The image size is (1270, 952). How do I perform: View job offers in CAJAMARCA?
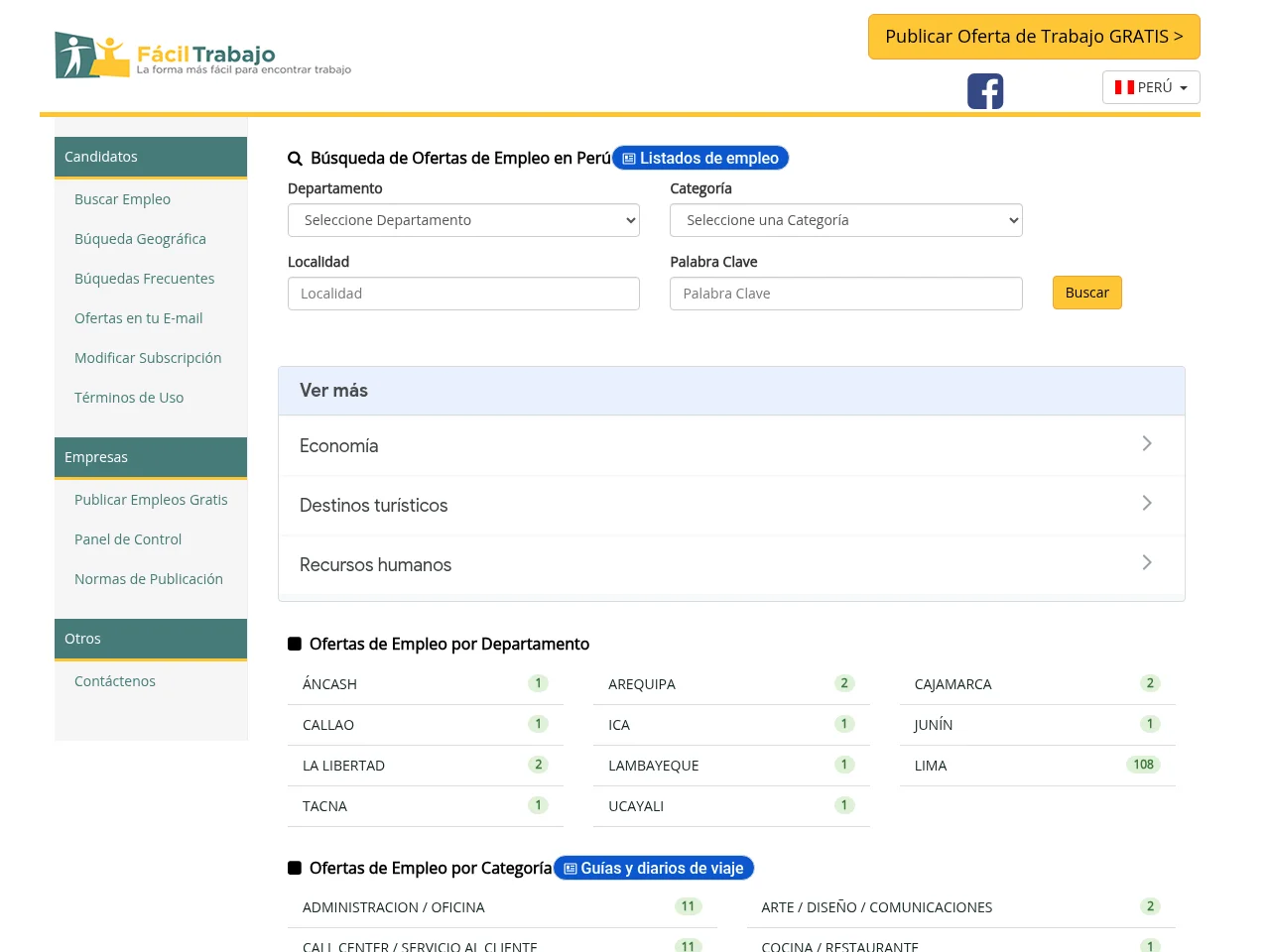click(1038, 684)
